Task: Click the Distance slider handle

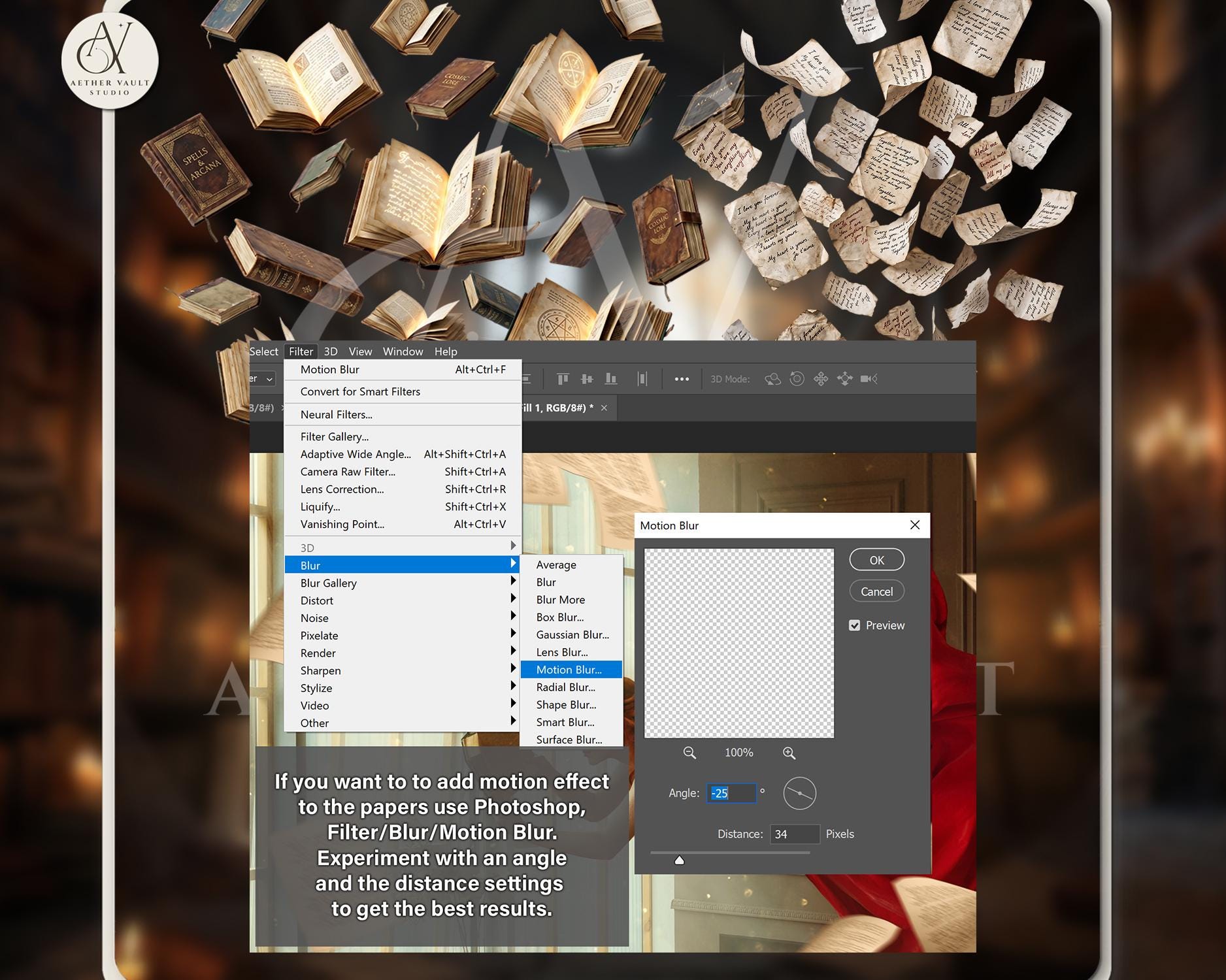Action: click(x=679, y=860)
